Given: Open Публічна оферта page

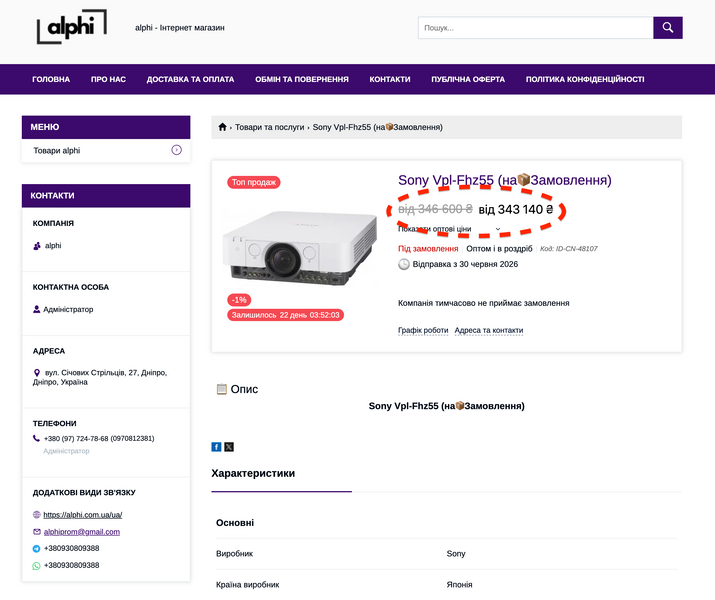Looking at the screenshot, I should (468, 79).
